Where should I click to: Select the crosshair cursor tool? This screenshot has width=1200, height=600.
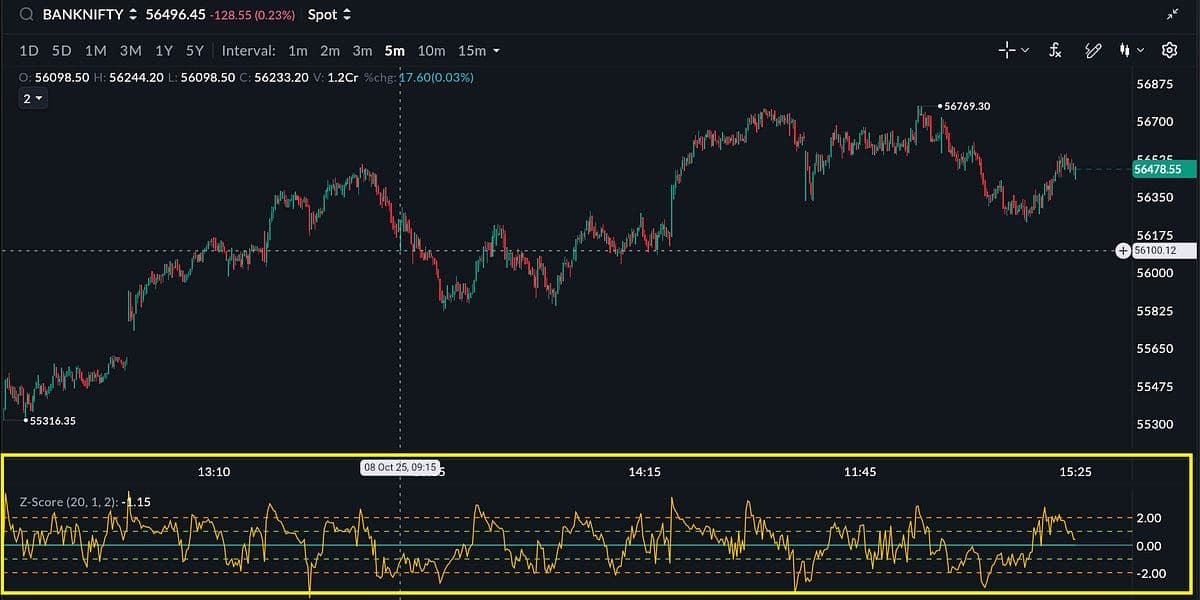point(1007,50)
